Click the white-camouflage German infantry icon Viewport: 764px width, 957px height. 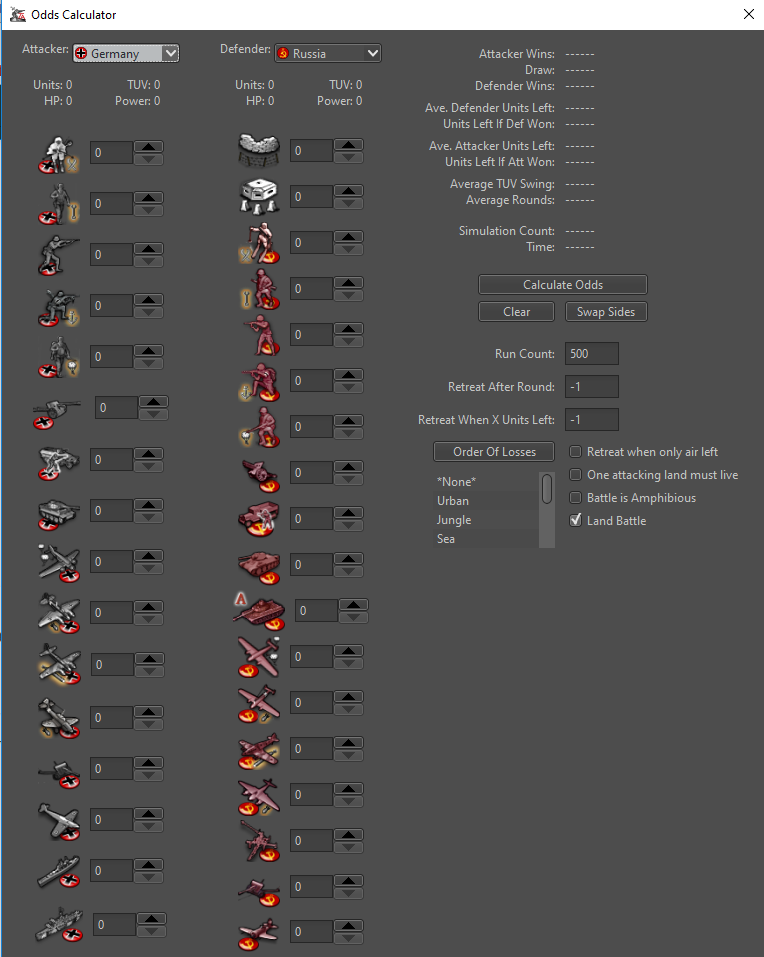pos(59,154)
